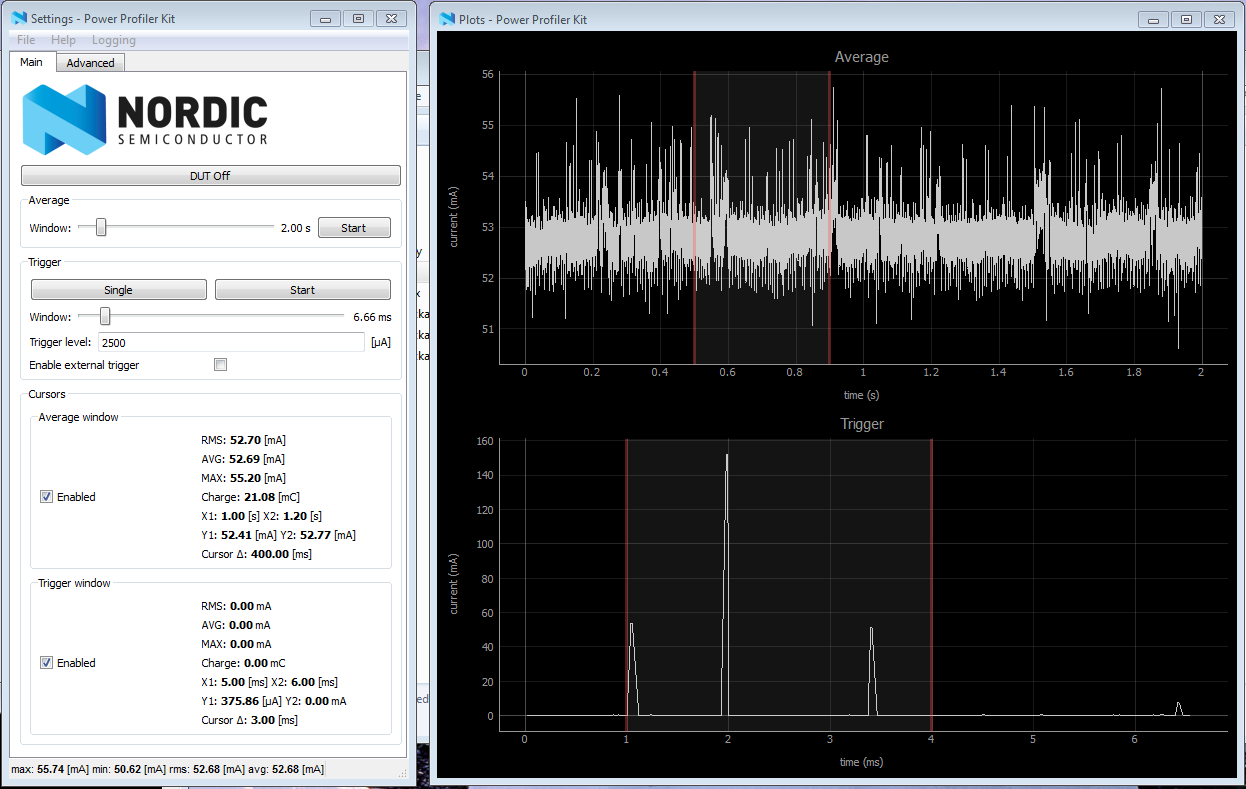Click the 'MAX: 55.20 [mA]' reading
Screen dimensions: 1246x789
coord(243,478)
